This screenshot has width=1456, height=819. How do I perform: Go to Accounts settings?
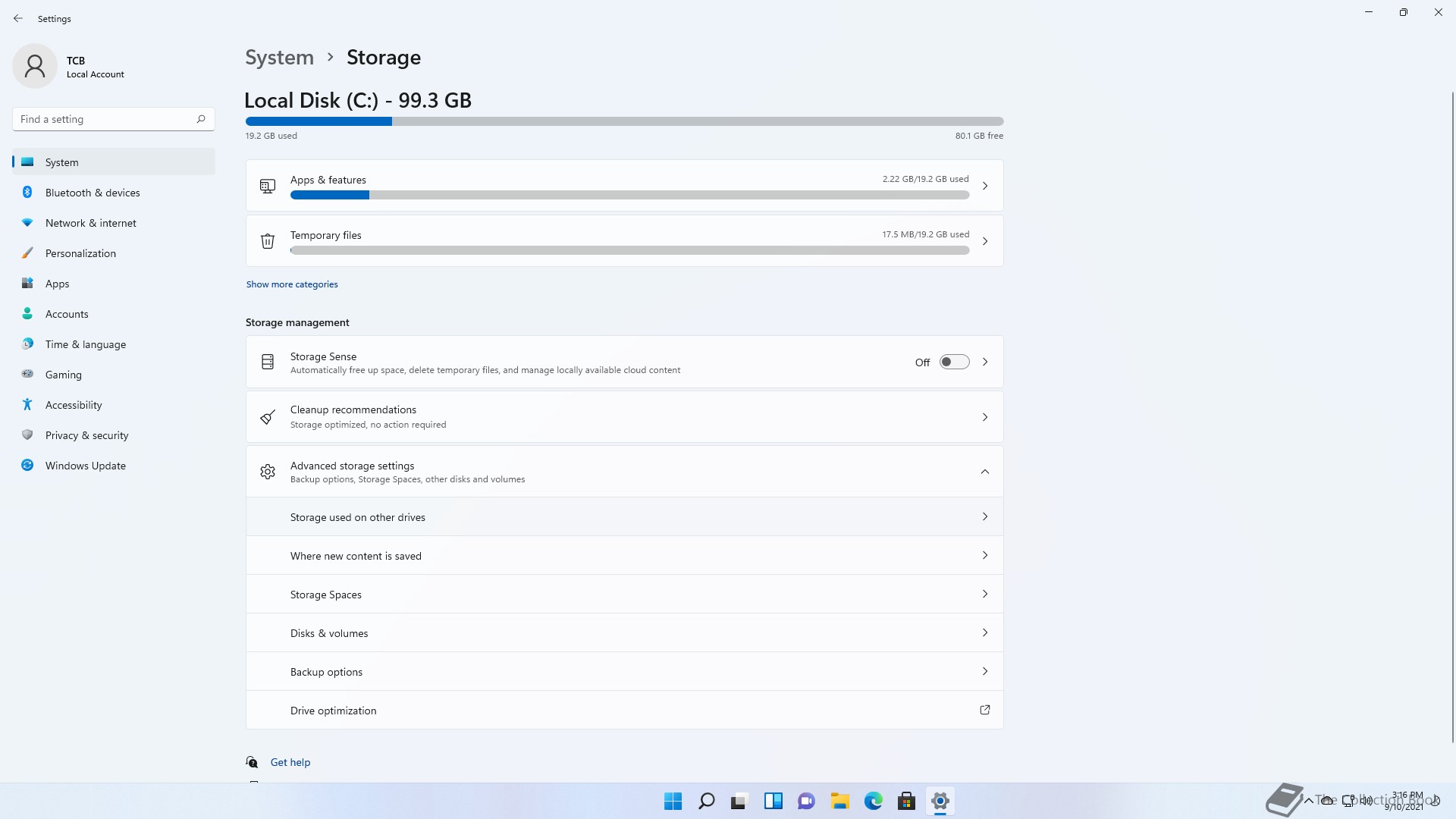click(x=114, y=314)
